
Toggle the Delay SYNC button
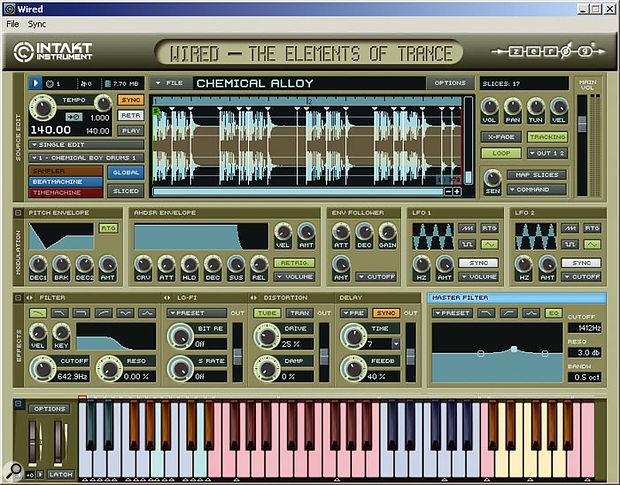click(x=386, y=313)
